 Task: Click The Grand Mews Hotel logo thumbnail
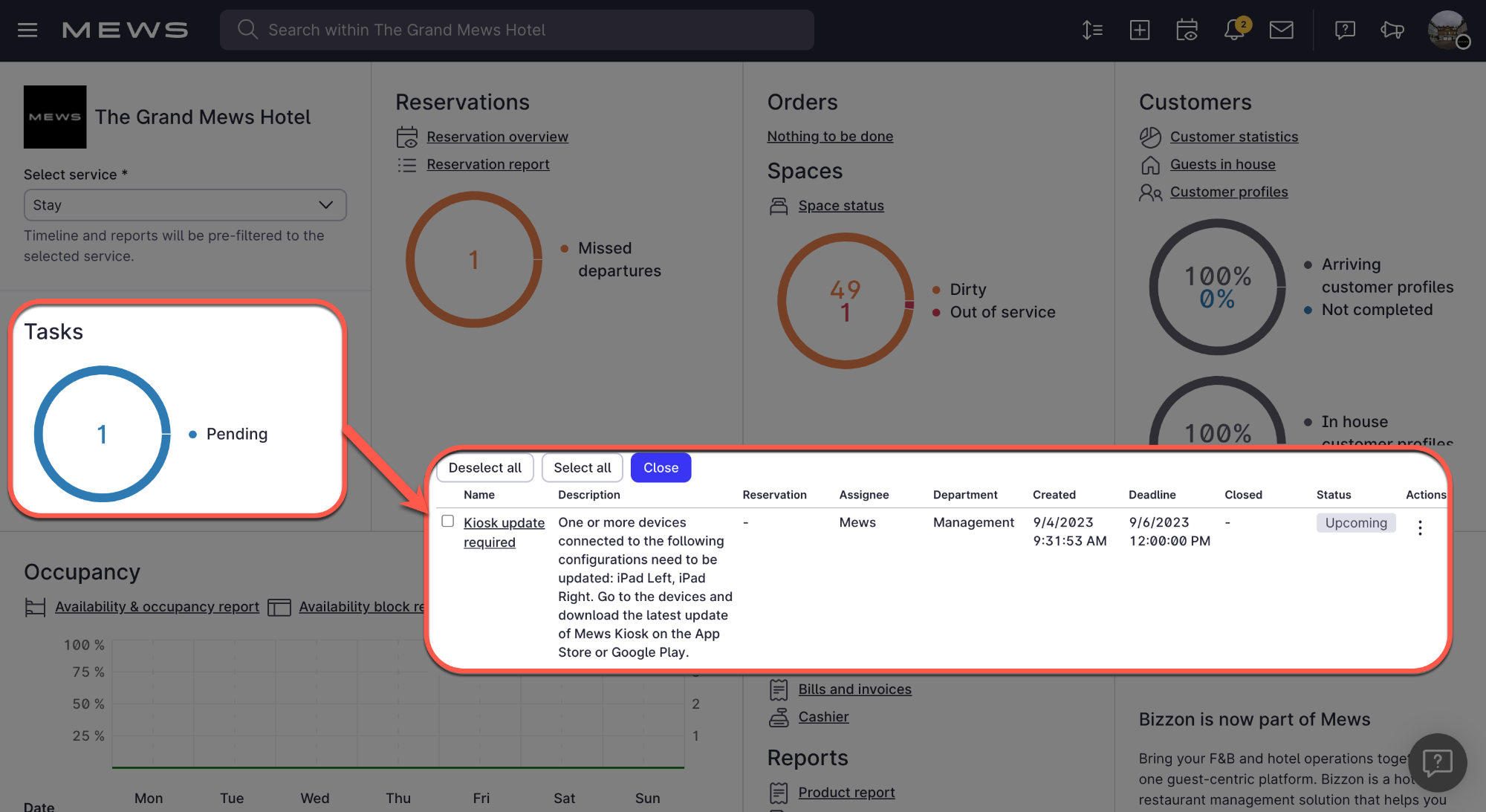tap(55, 117)
